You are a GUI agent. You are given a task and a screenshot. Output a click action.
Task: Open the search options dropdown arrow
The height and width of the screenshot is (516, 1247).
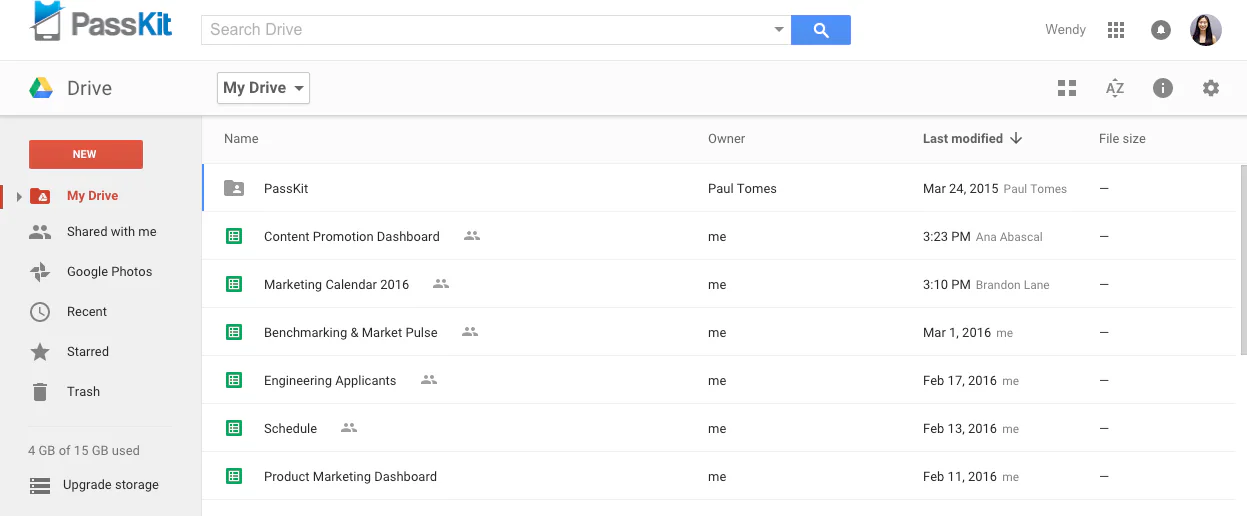(x=779, y=30)
